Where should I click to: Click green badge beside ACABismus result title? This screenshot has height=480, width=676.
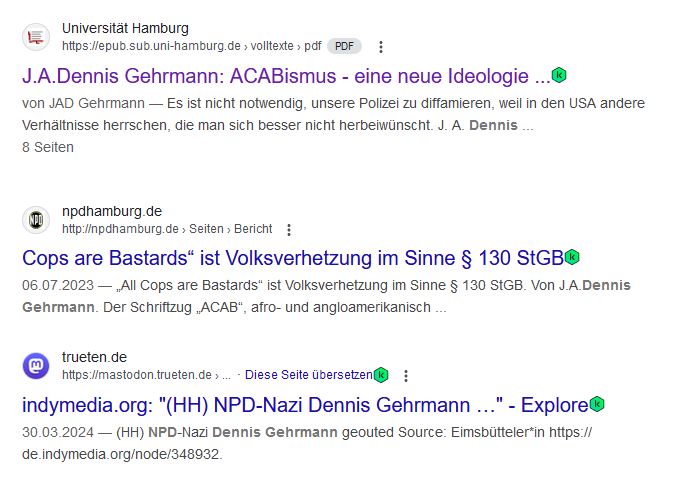click(560, 75)
